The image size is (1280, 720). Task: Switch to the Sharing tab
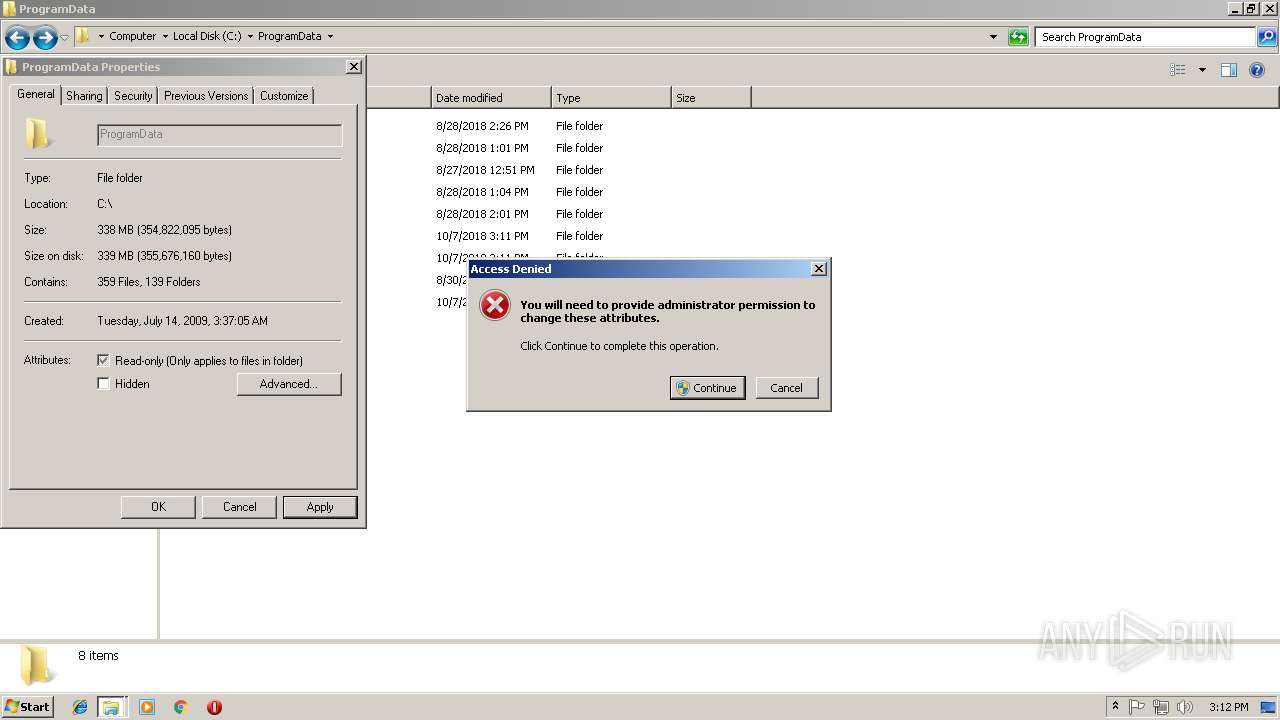84,96
